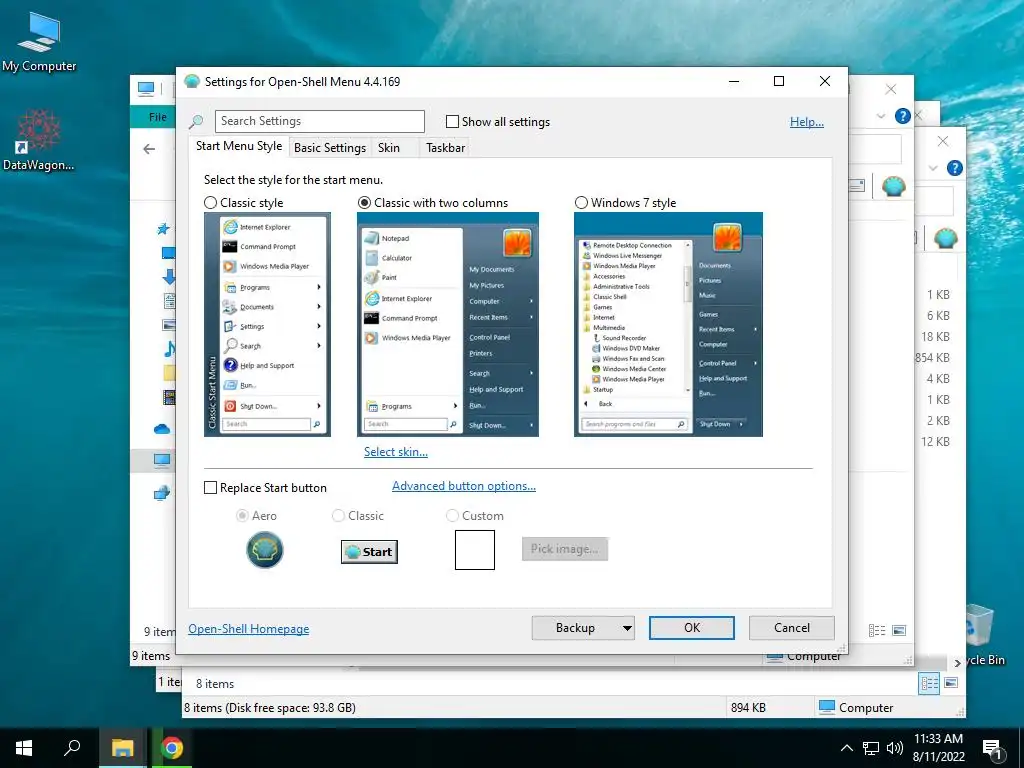This screenshot has height=768, width=1024.
Task: Select the OneDrive cloud icon in Explorer sidebar
Action: coord(162,429)
